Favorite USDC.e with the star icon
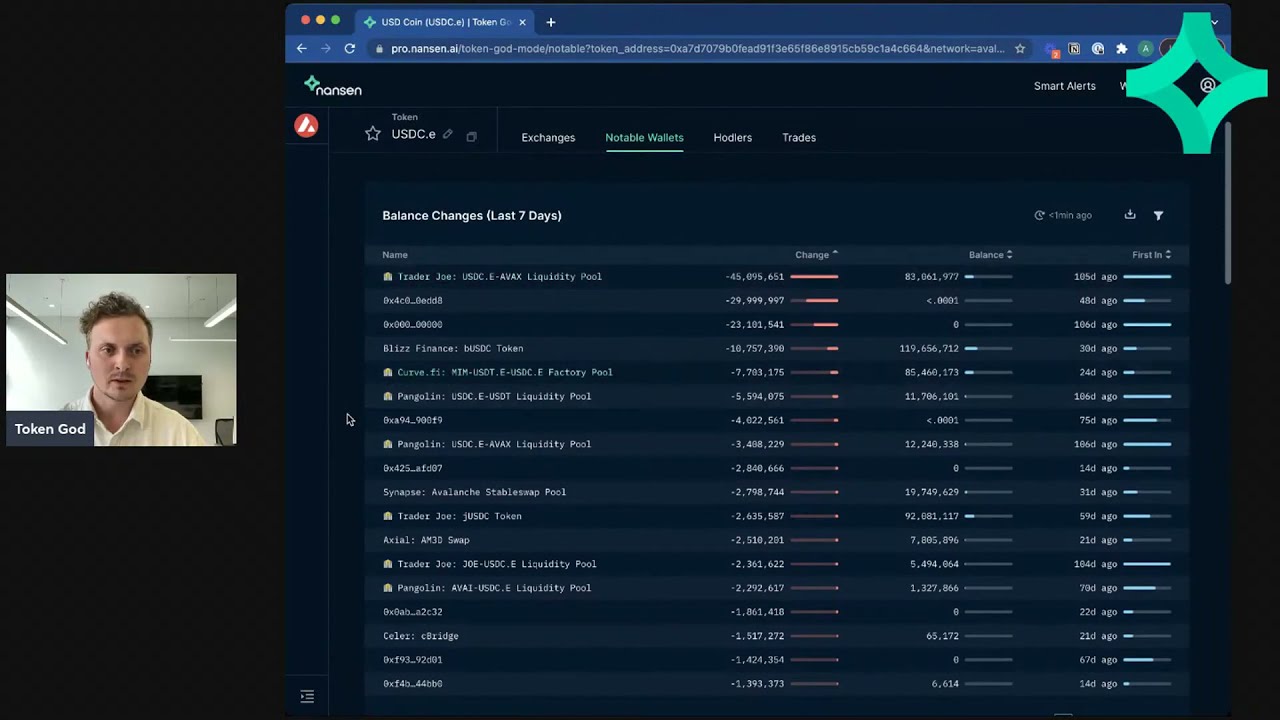Image resolution: width=1280 pixels, height=720 pixels. (373, 134)
